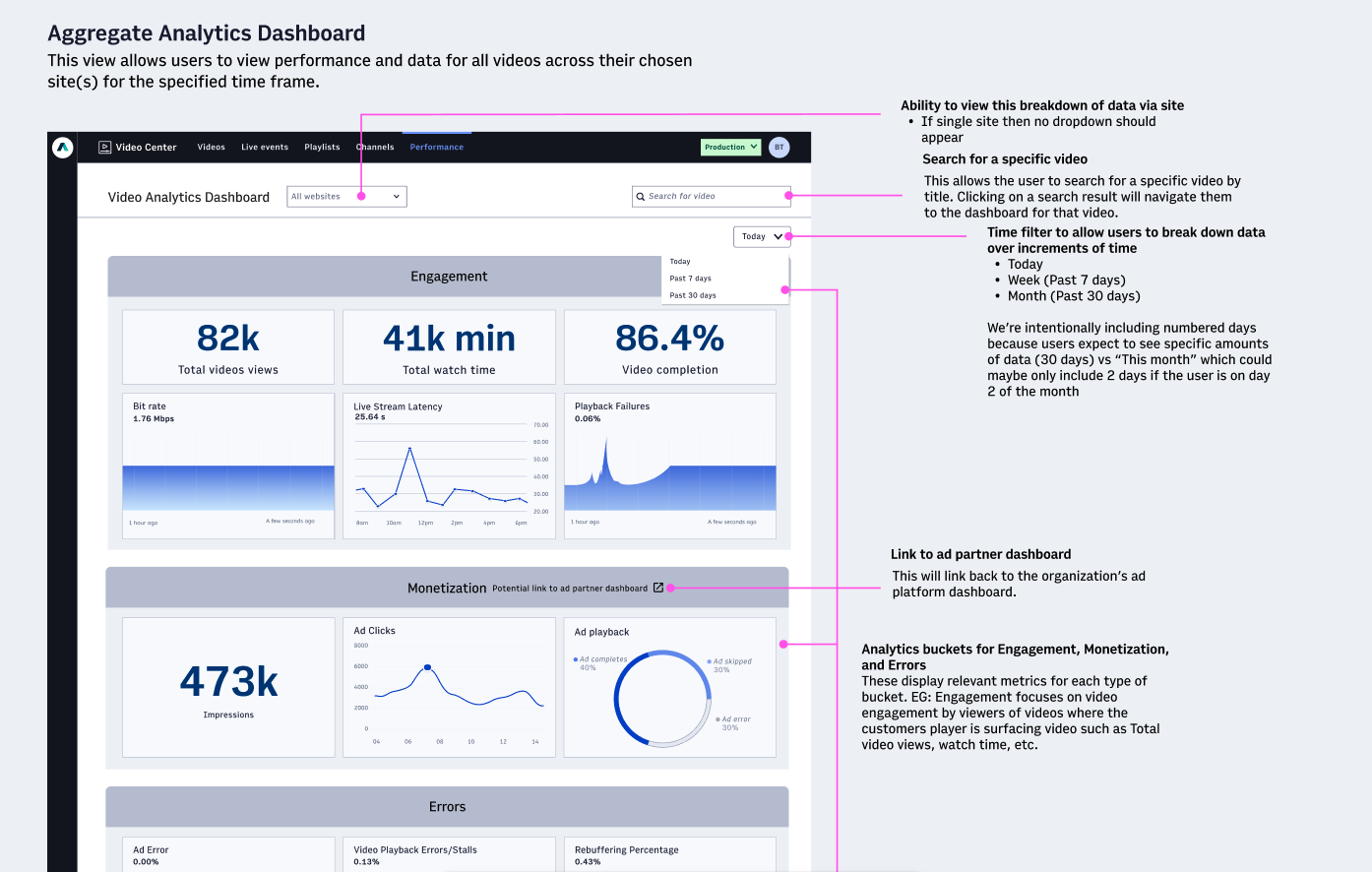
Task: Expand the All websites dropdown
Action: tap(346, 197)
